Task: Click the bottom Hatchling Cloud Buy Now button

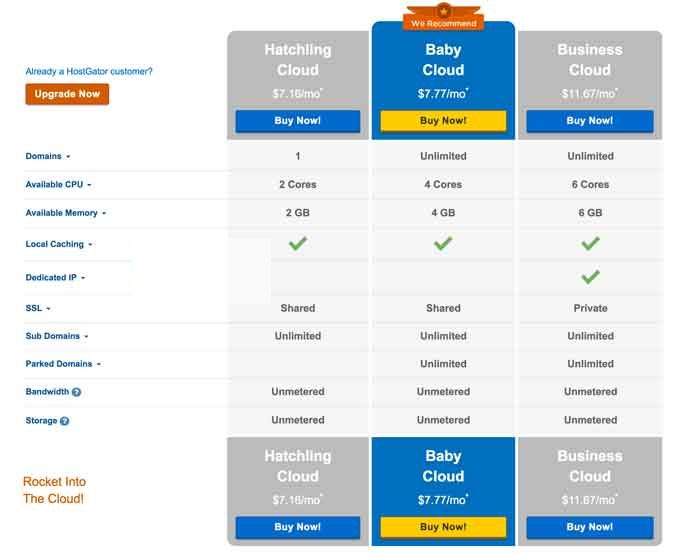Action: tap(298, 527)
